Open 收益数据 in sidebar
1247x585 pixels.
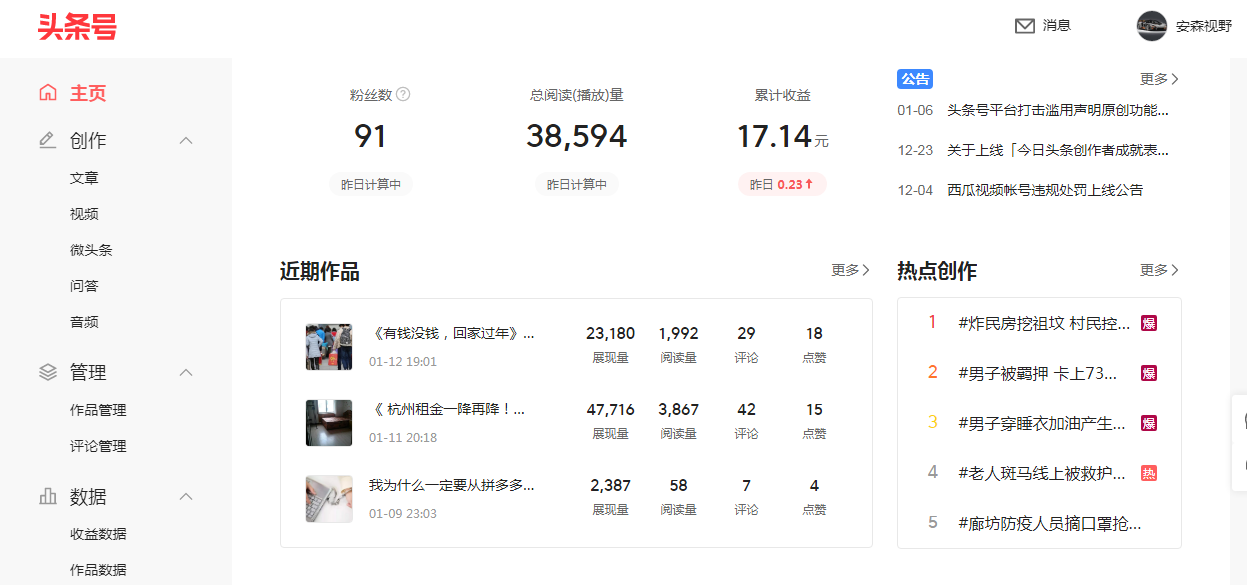98,534
